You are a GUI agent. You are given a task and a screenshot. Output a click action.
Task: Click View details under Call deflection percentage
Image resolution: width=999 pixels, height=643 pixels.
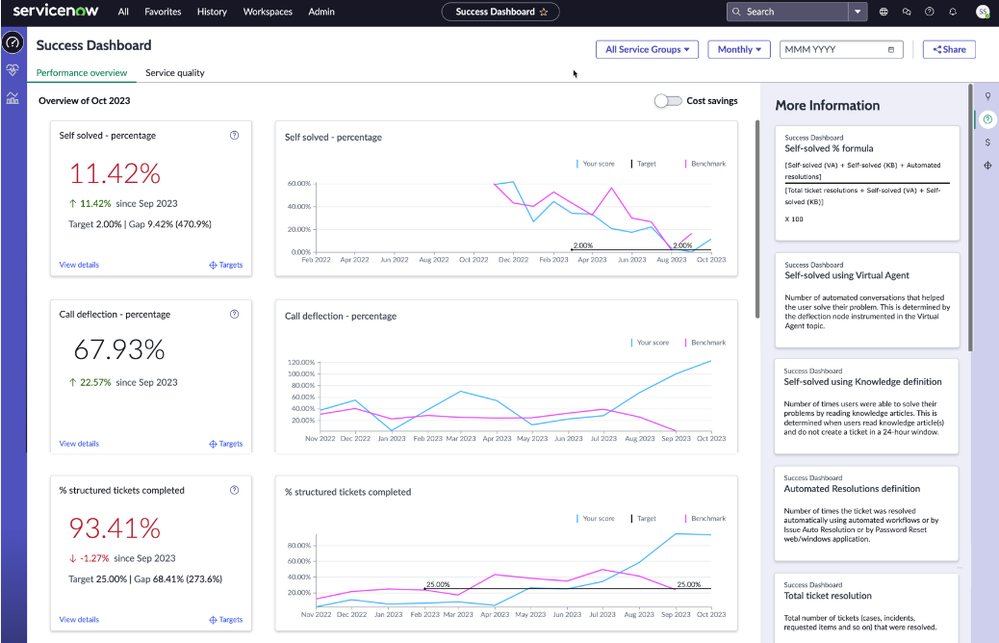78,443
